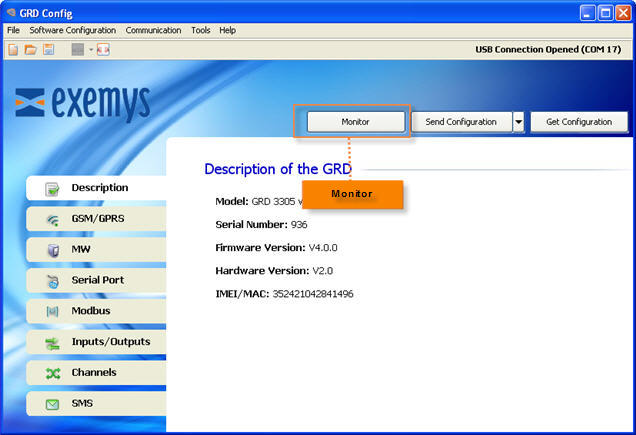Viewport: 636px width, 435px height.
Task: Click the Send Configuration button
Action: [x=461, y=122]
